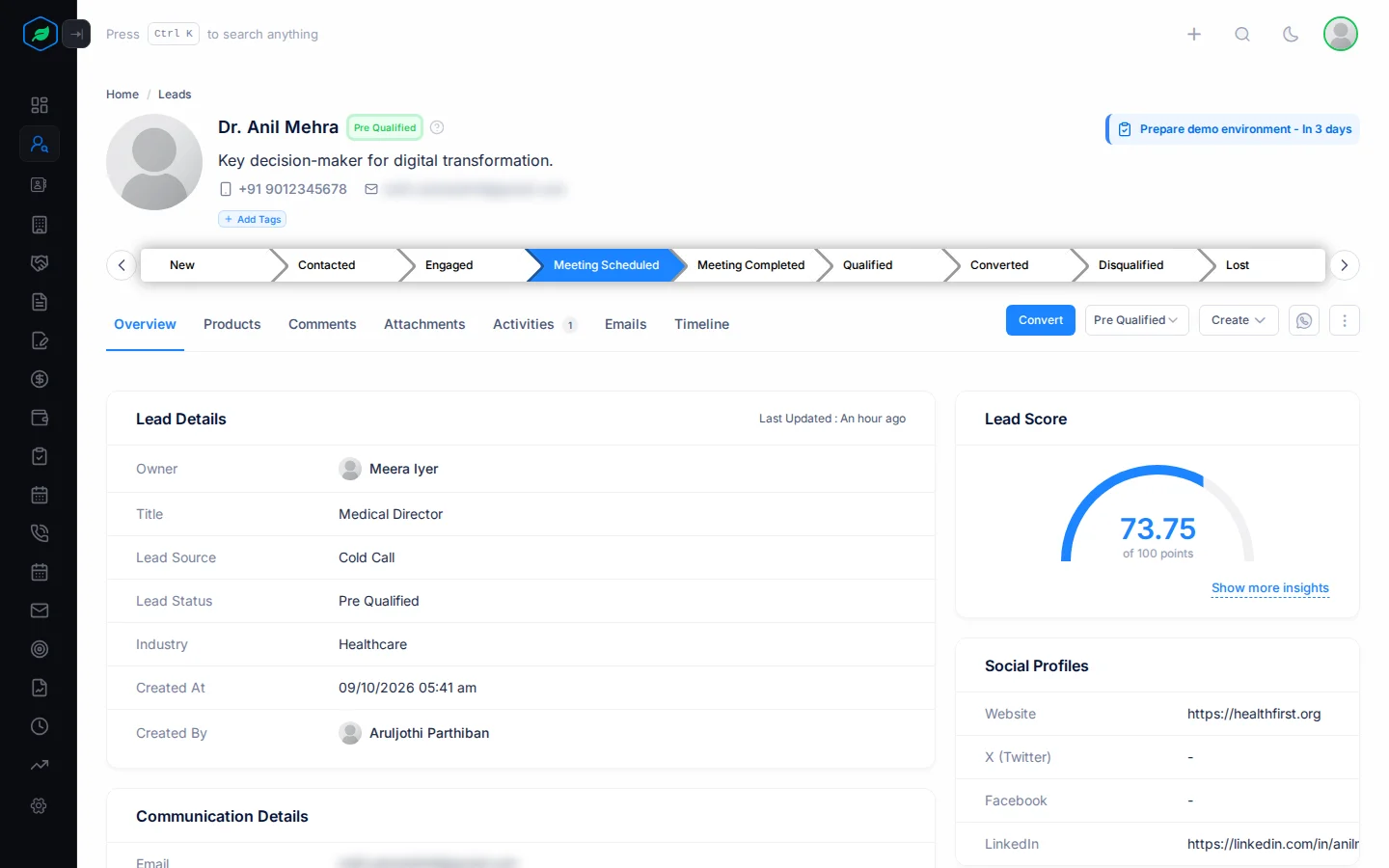Open the trending arrow analytics sidebar icon
Image resolution: width=1389 pixels, height=868 pixels.
click(x=40, y=765)
